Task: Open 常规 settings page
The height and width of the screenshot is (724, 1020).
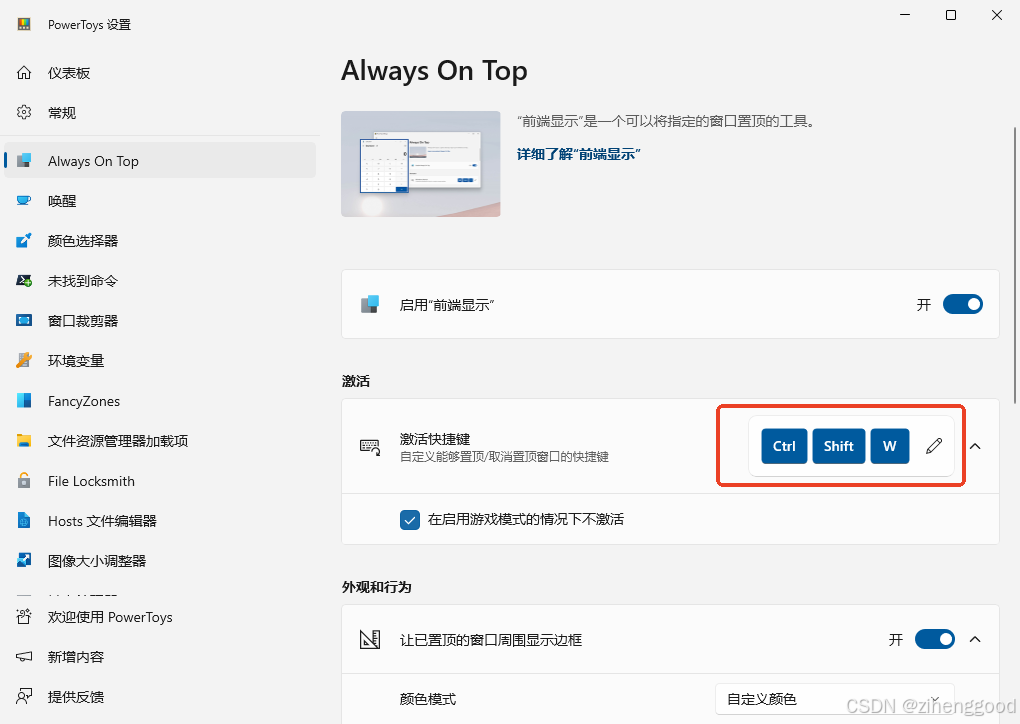Action: point(160,113)
